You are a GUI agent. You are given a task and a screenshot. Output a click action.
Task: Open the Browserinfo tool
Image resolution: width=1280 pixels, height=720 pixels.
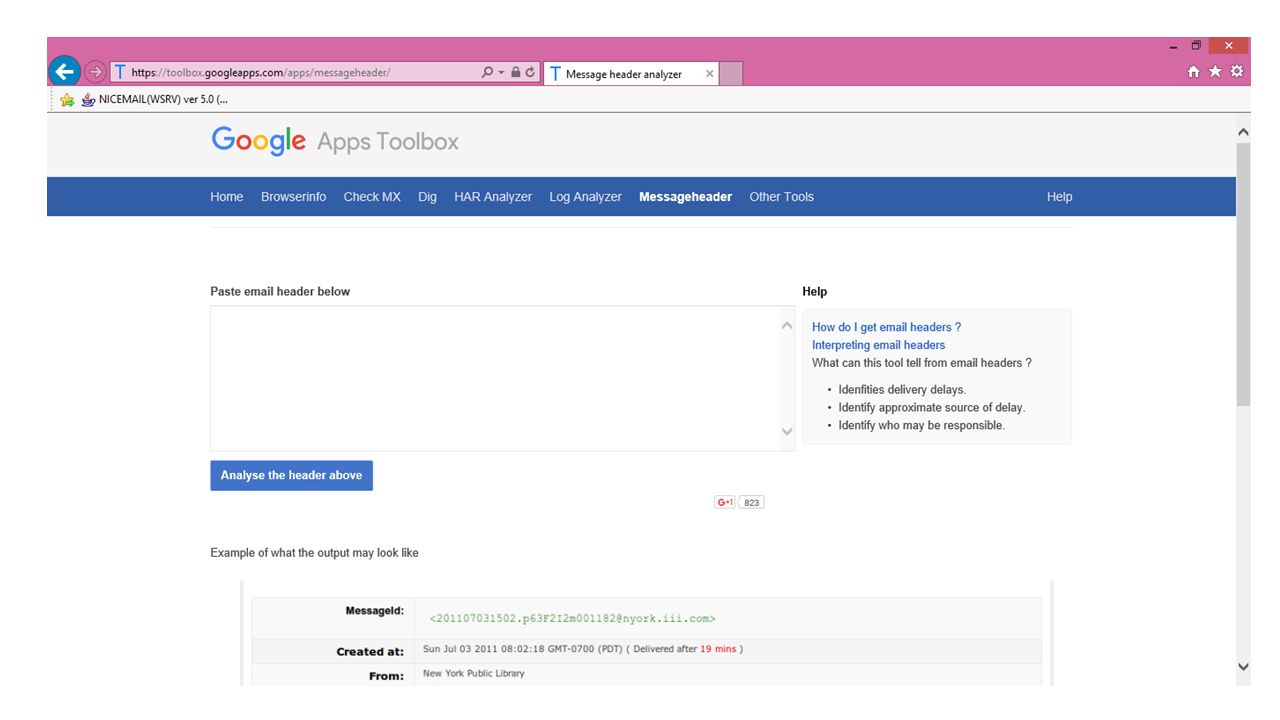pos(294,197)
